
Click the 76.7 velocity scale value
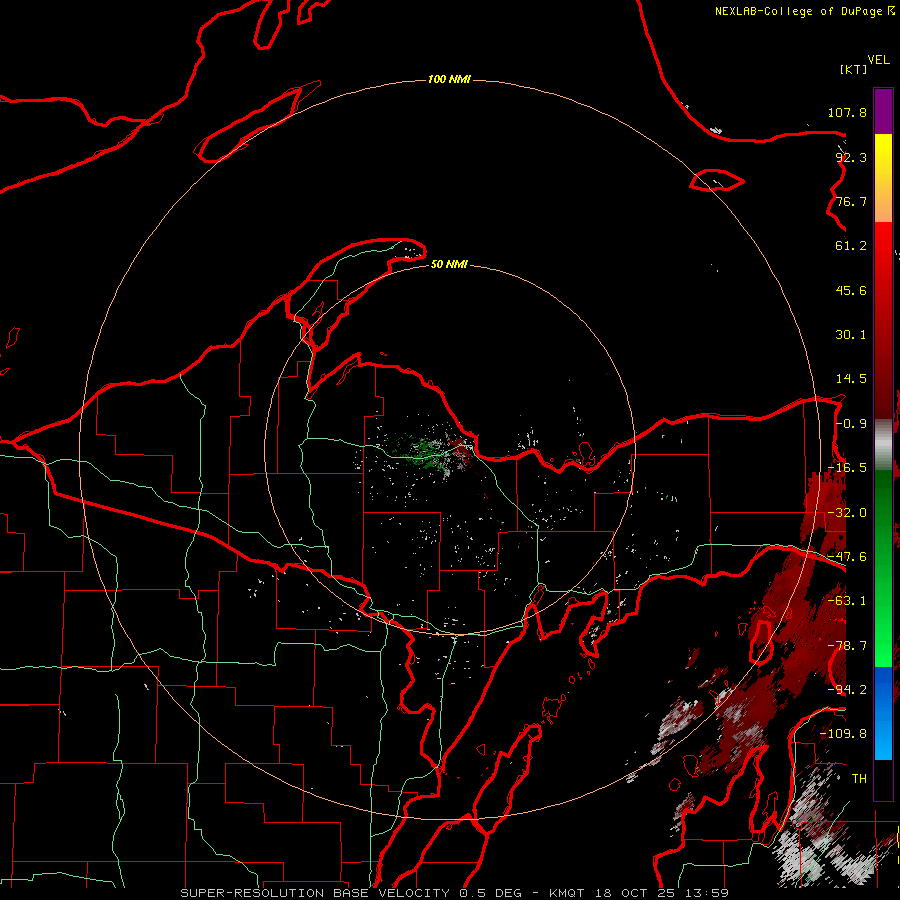point(851,201)
